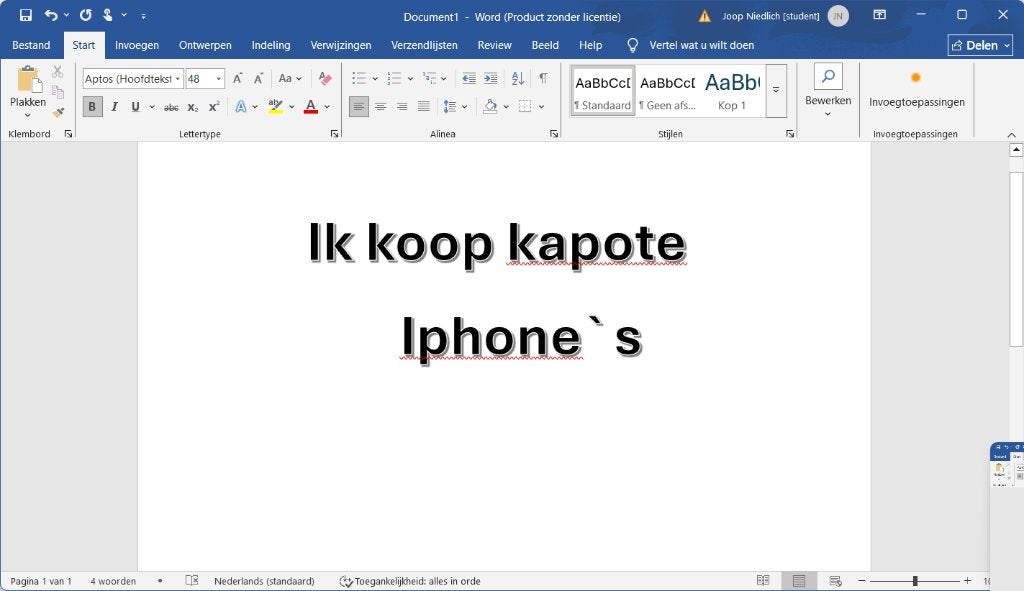This screenshot has height=591, width=1024.
Task: Apply yellow text highlight color
Action: 276,106
